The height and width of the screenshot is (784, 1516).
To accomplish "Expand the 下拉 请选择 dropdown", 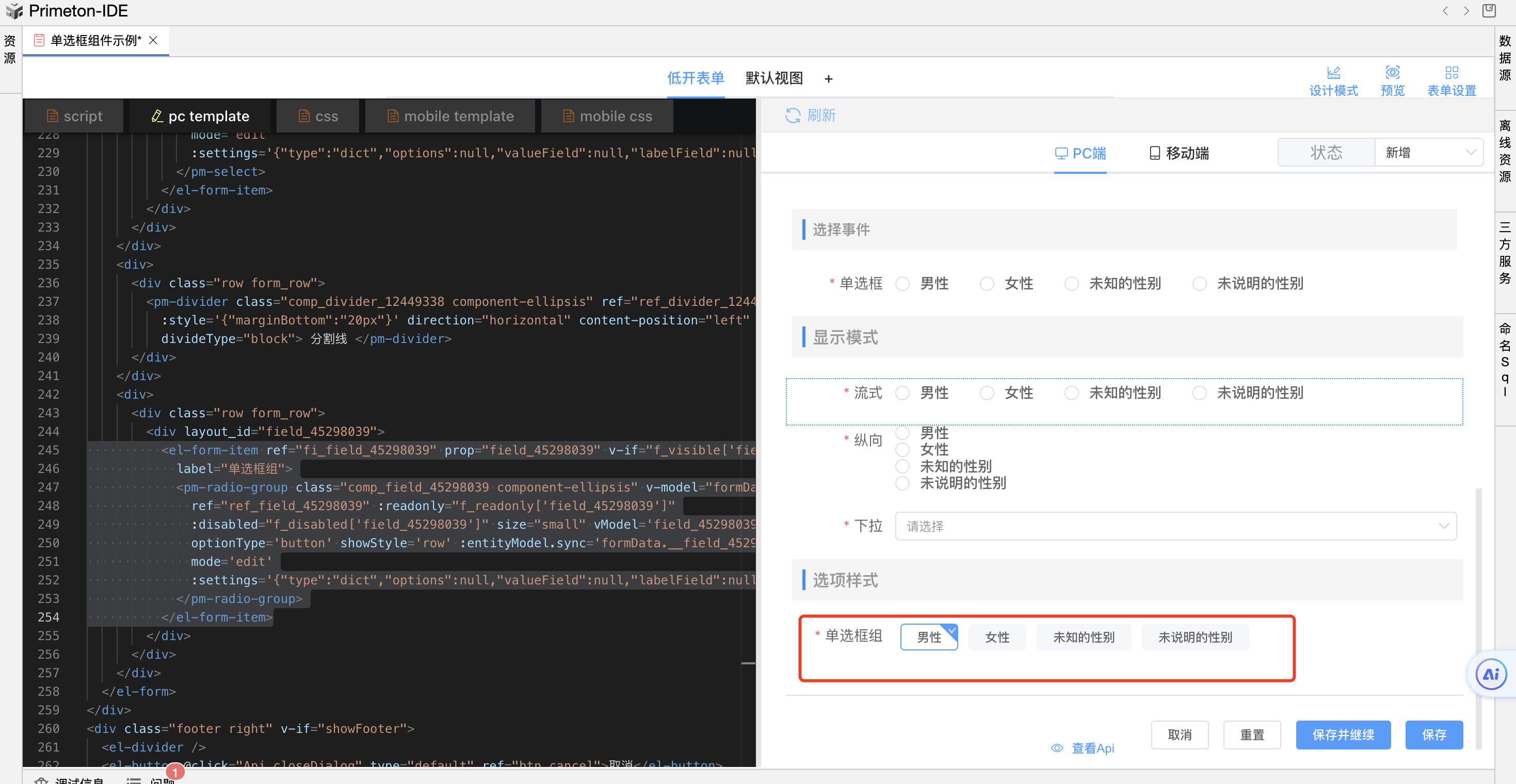I will point(1175,526).
